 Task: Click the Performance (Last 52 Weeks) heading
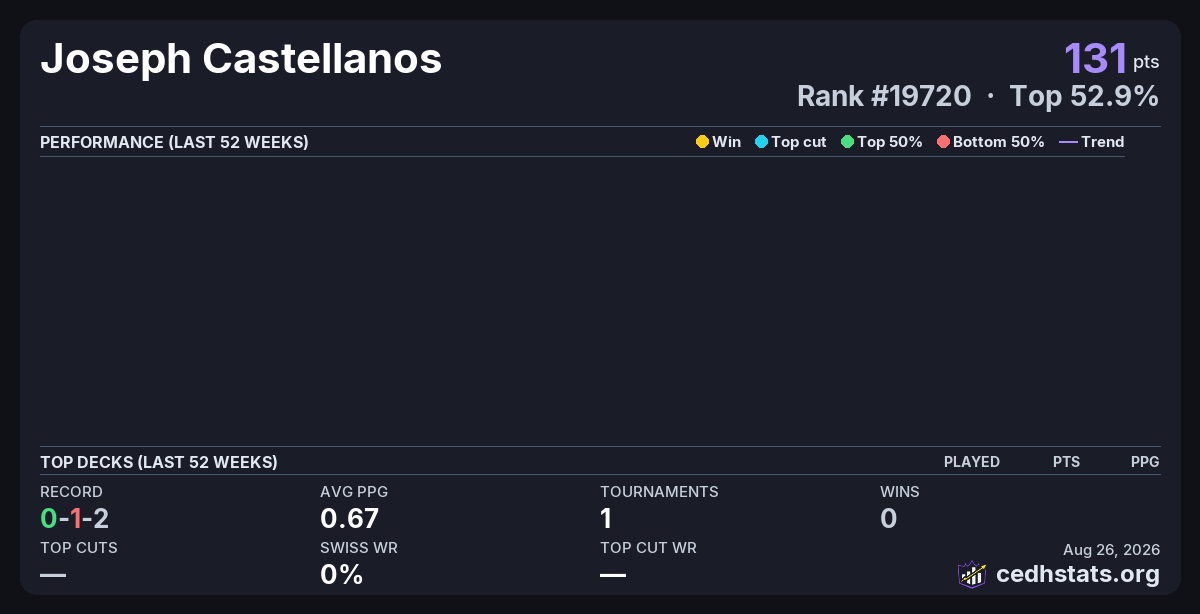(174, 142)
